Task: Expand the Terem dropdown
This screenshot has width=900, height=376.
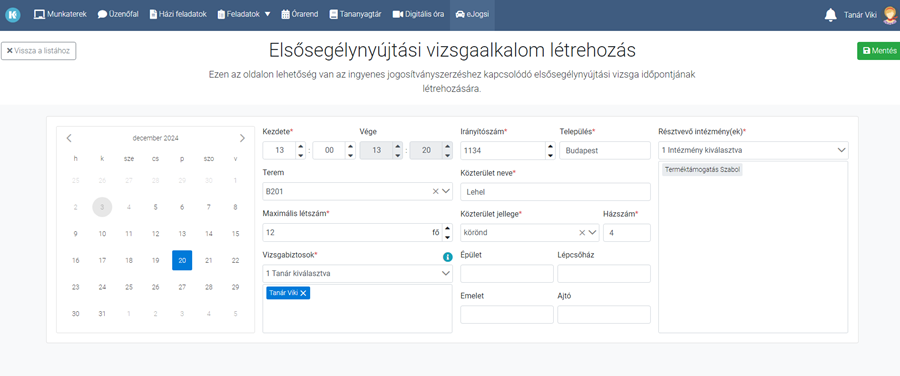Action: 447,191
